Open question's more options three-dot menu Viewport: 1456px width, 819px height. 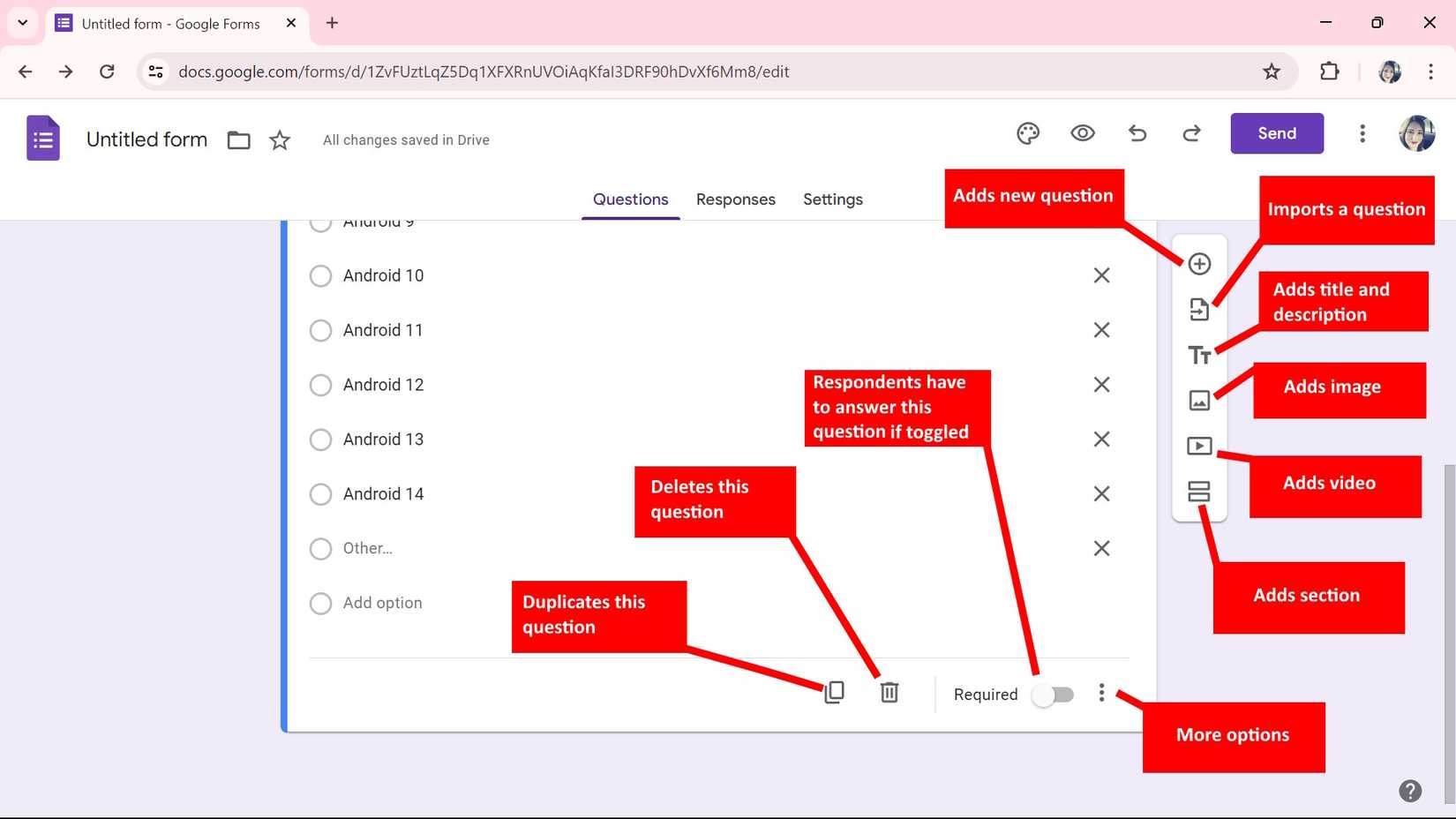[x=1101, y=693]
